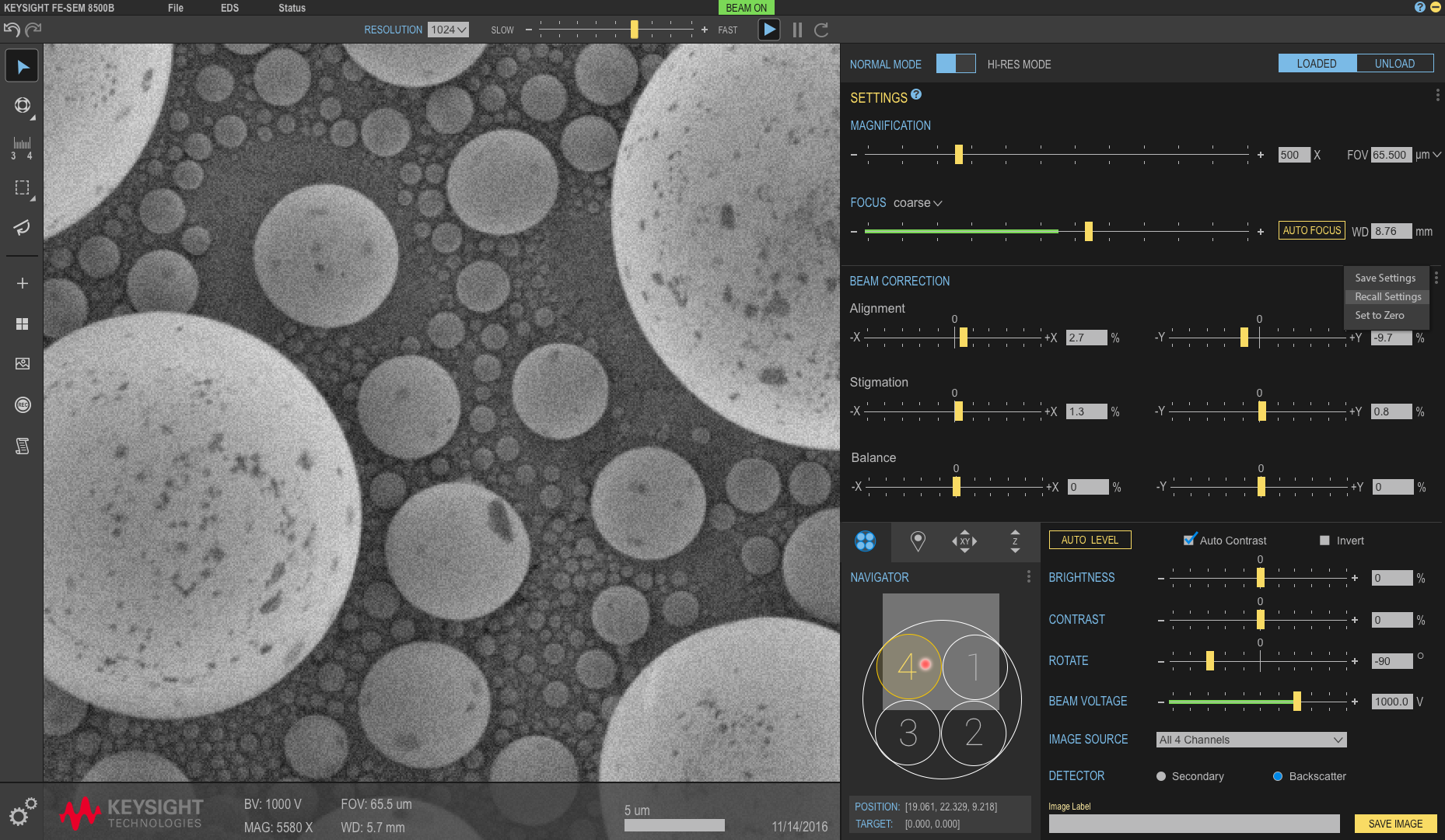Image resolution: width=1445 pixels, height=840 pixels.
Task: Choose Recall Settings from the popup menu
Action: tap(1387, 296)
